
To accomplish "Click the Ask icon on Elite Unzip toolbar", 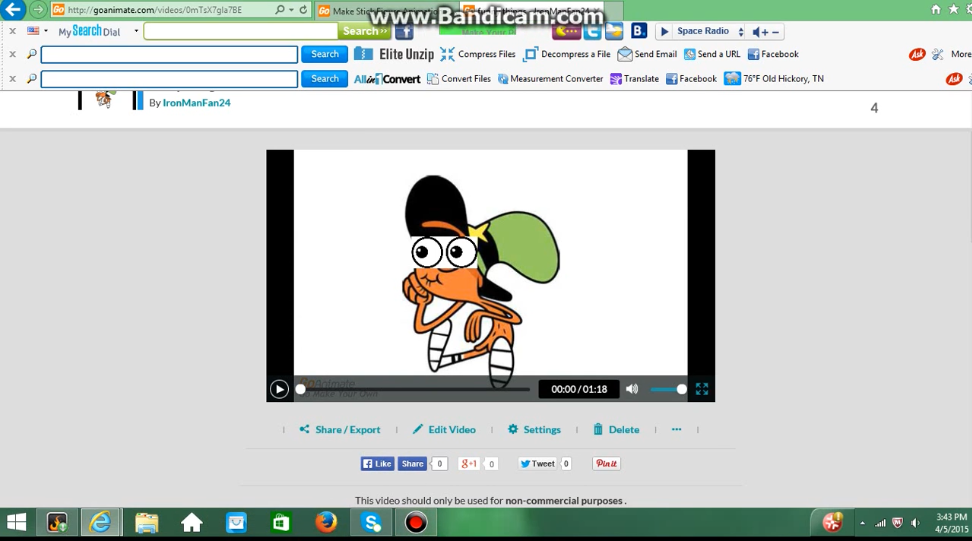I will [x=917, y=55].
